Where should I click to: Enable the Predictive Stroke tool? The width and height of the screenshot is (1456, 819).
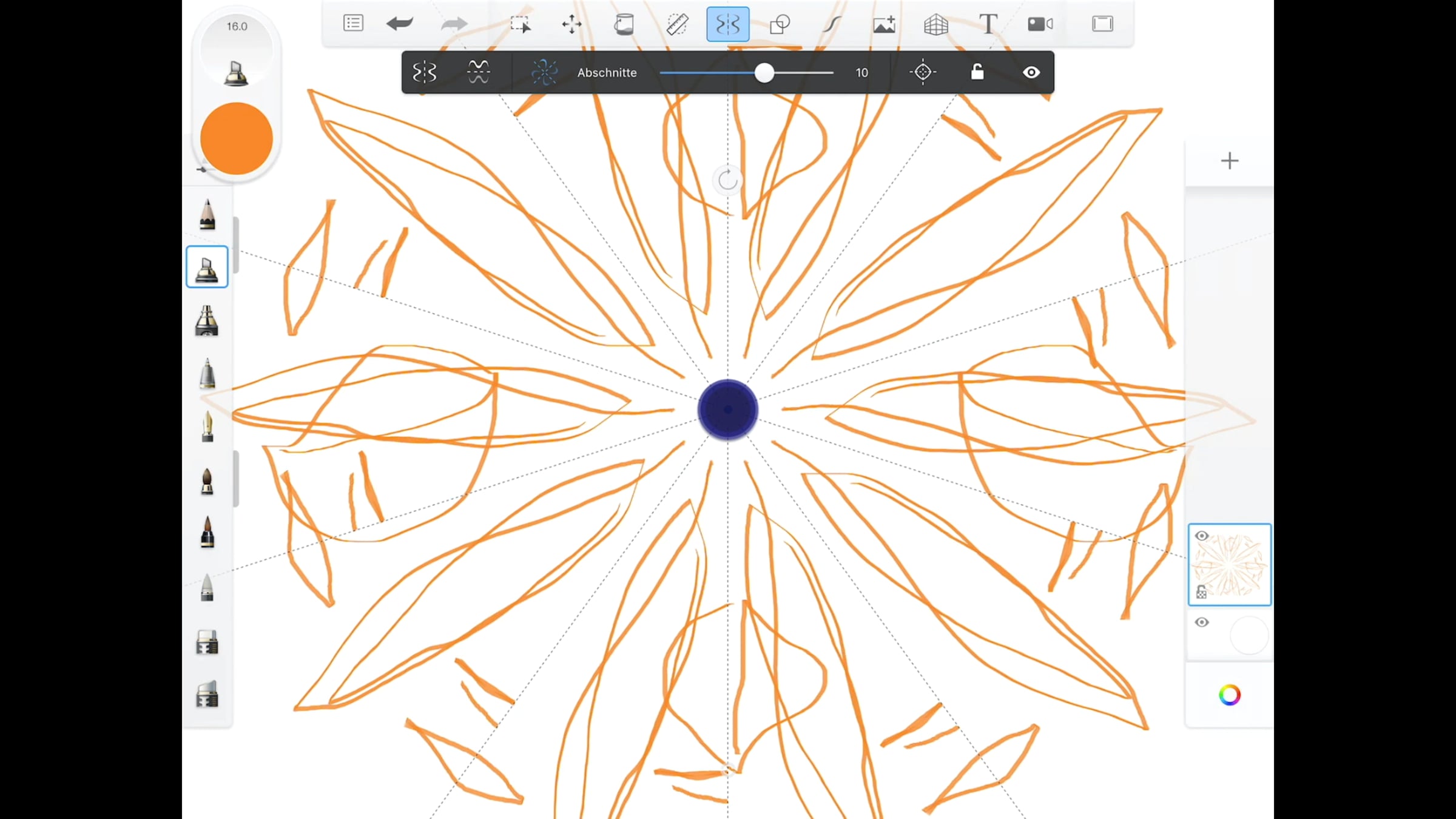pos(832,24)
